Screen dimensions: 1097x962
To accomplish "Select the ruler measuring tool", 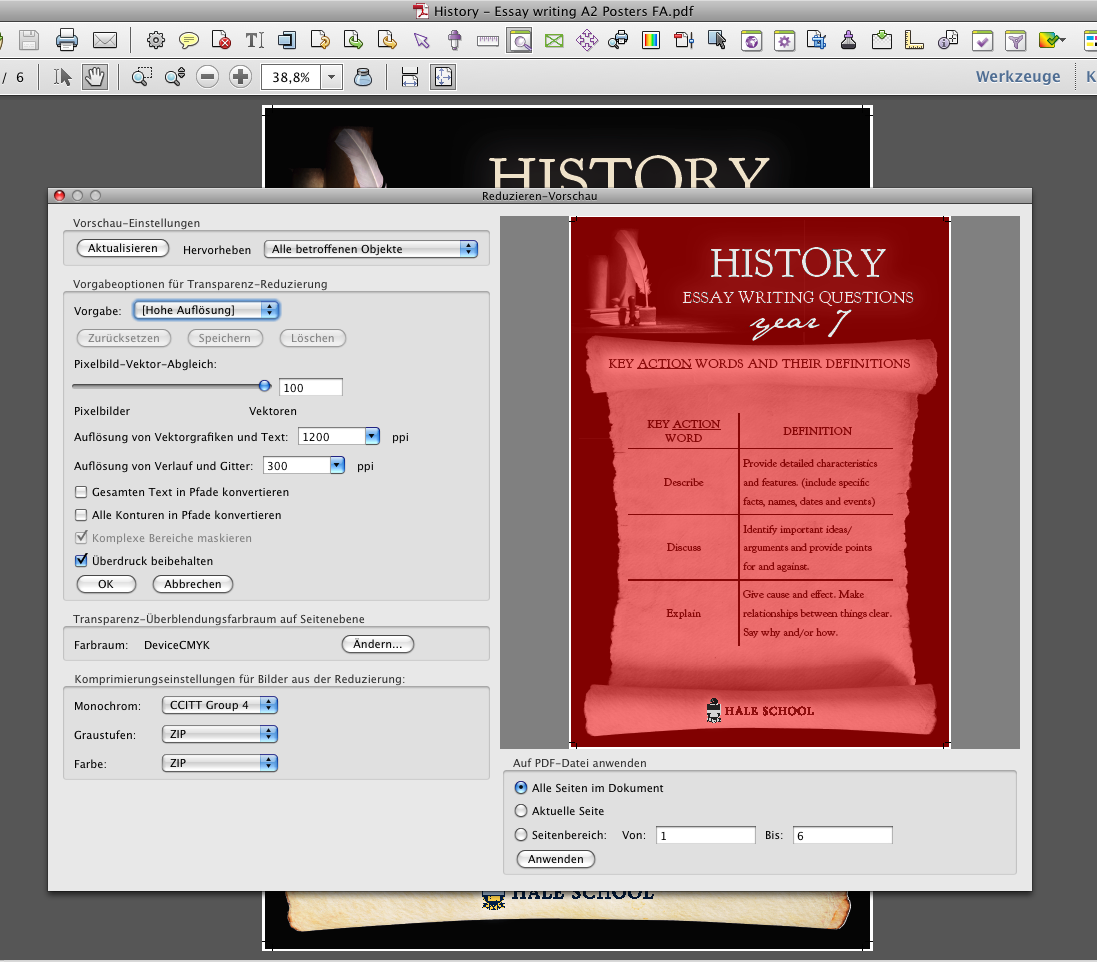I will point(488,41).
